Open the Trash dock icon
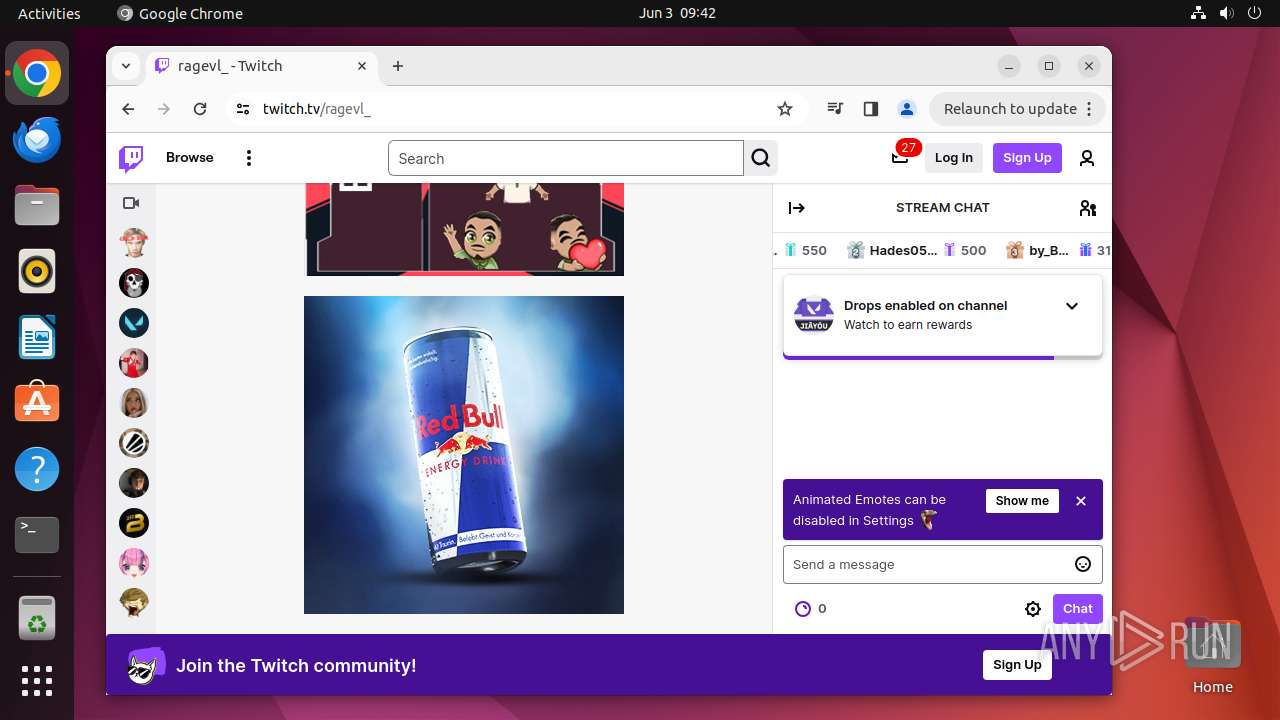1280x720 pixels. (37, 618)
